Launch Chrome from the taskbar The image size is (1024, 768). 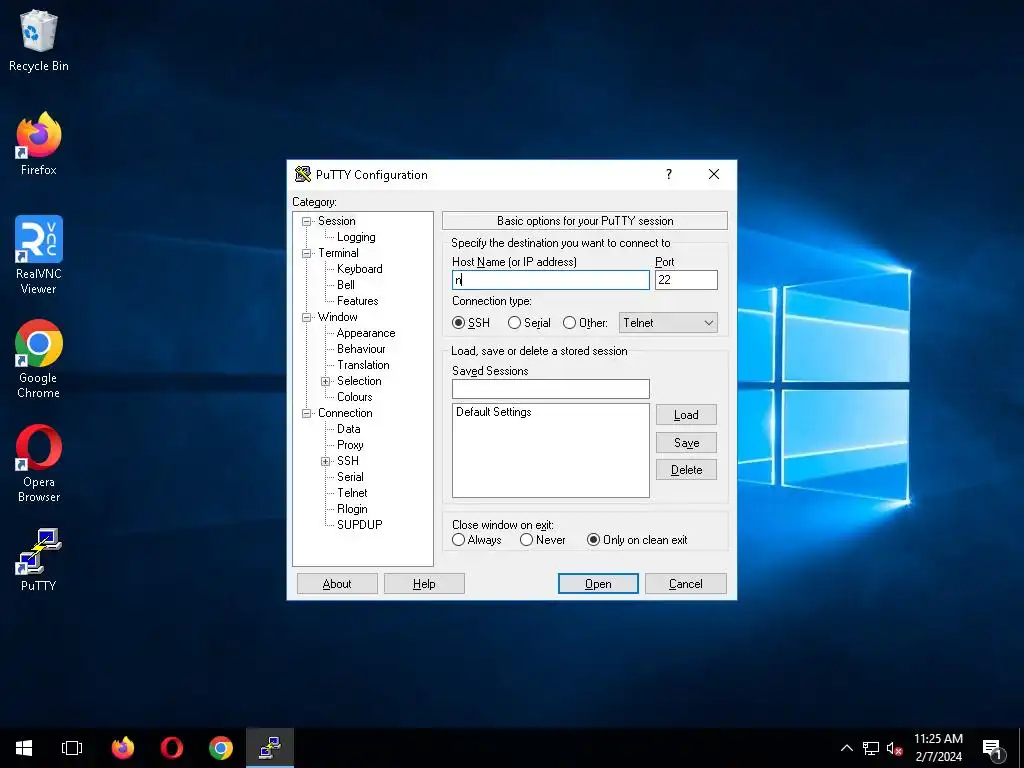tap(221, 748)
